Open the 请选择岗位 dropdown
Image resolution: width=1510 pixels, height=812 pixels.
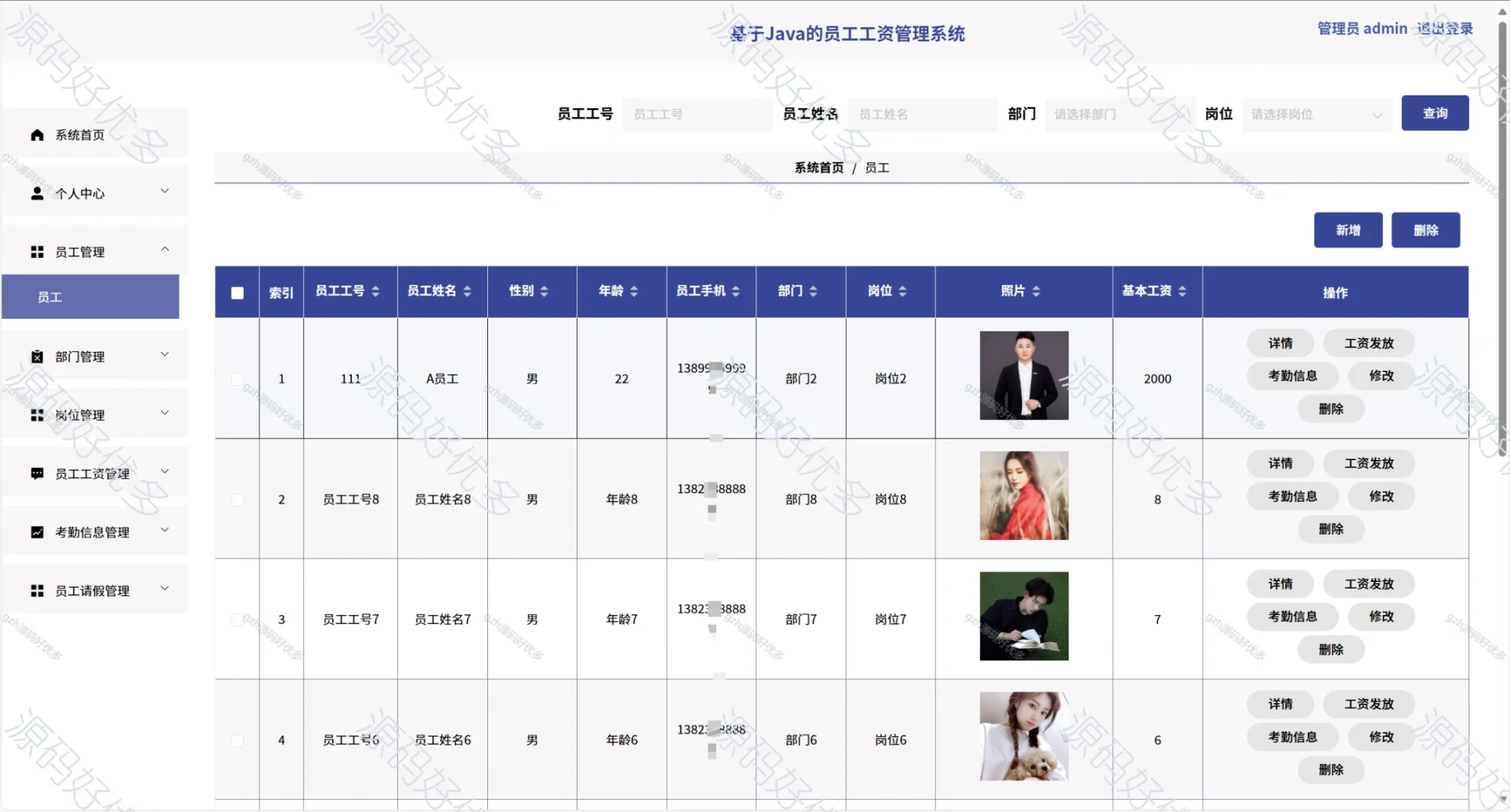(x=1316, y=114)
